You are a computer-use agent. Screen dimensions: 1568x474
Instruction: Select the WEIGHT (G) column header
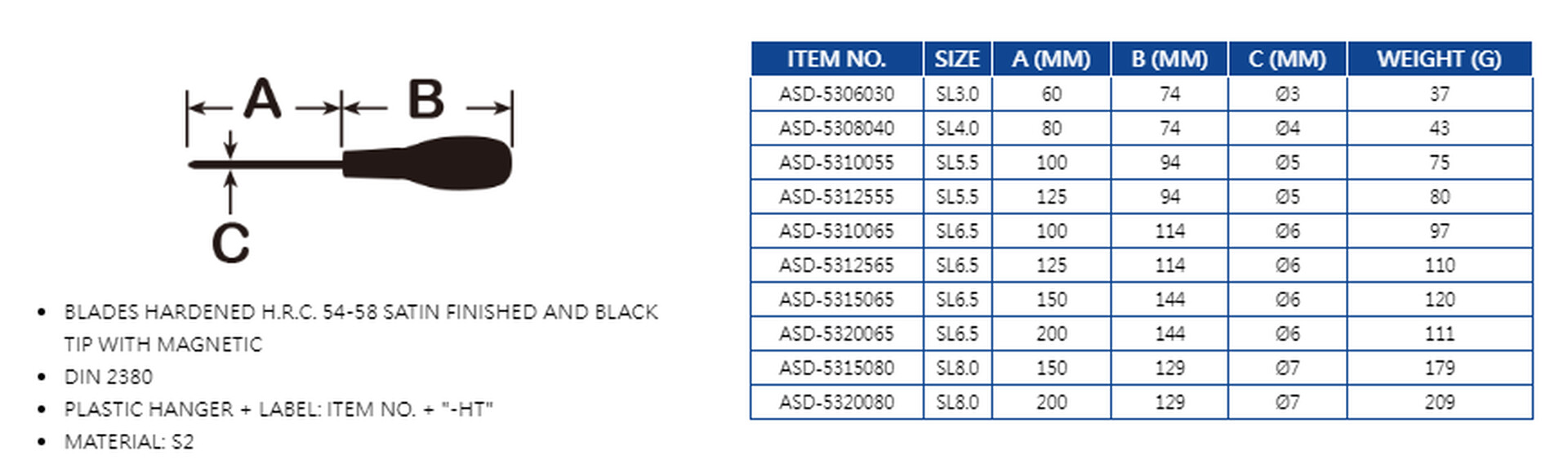coord(1439,59)
